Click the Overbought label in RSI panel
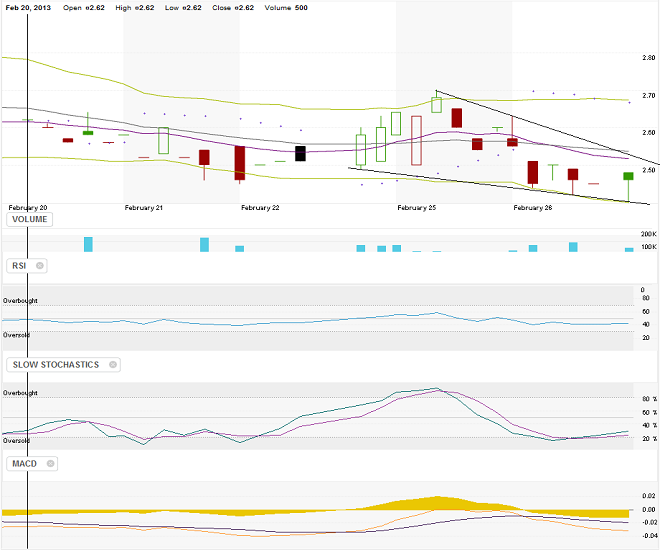660x550 pixels. (20, 301)
